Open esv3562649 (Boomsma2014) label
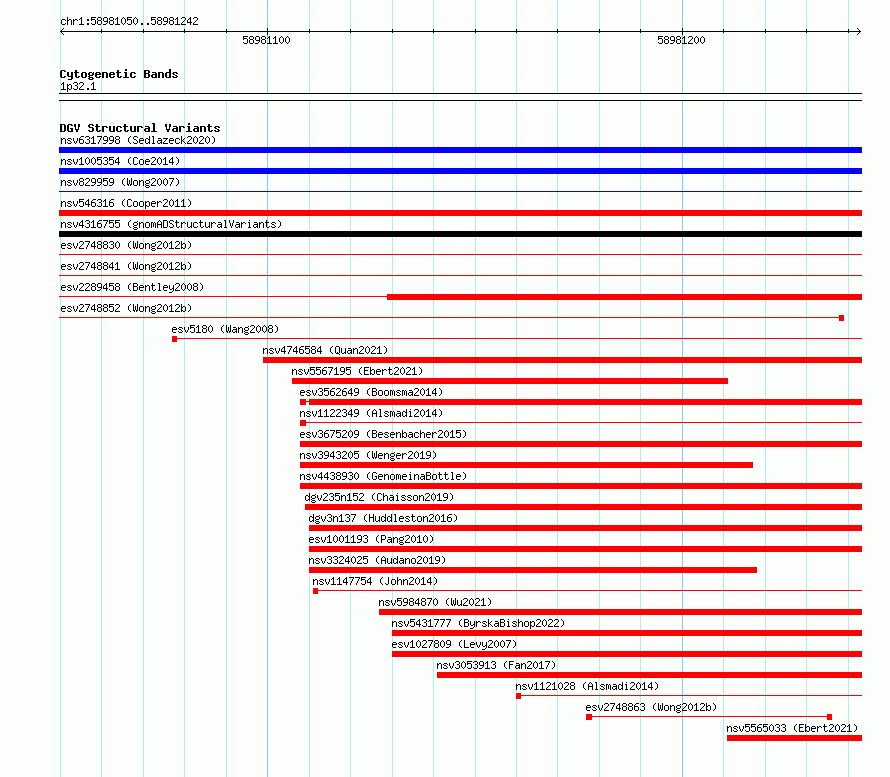The width and height of the screenshot is (890, 777). pyautogui.click(x=371, y=392)
